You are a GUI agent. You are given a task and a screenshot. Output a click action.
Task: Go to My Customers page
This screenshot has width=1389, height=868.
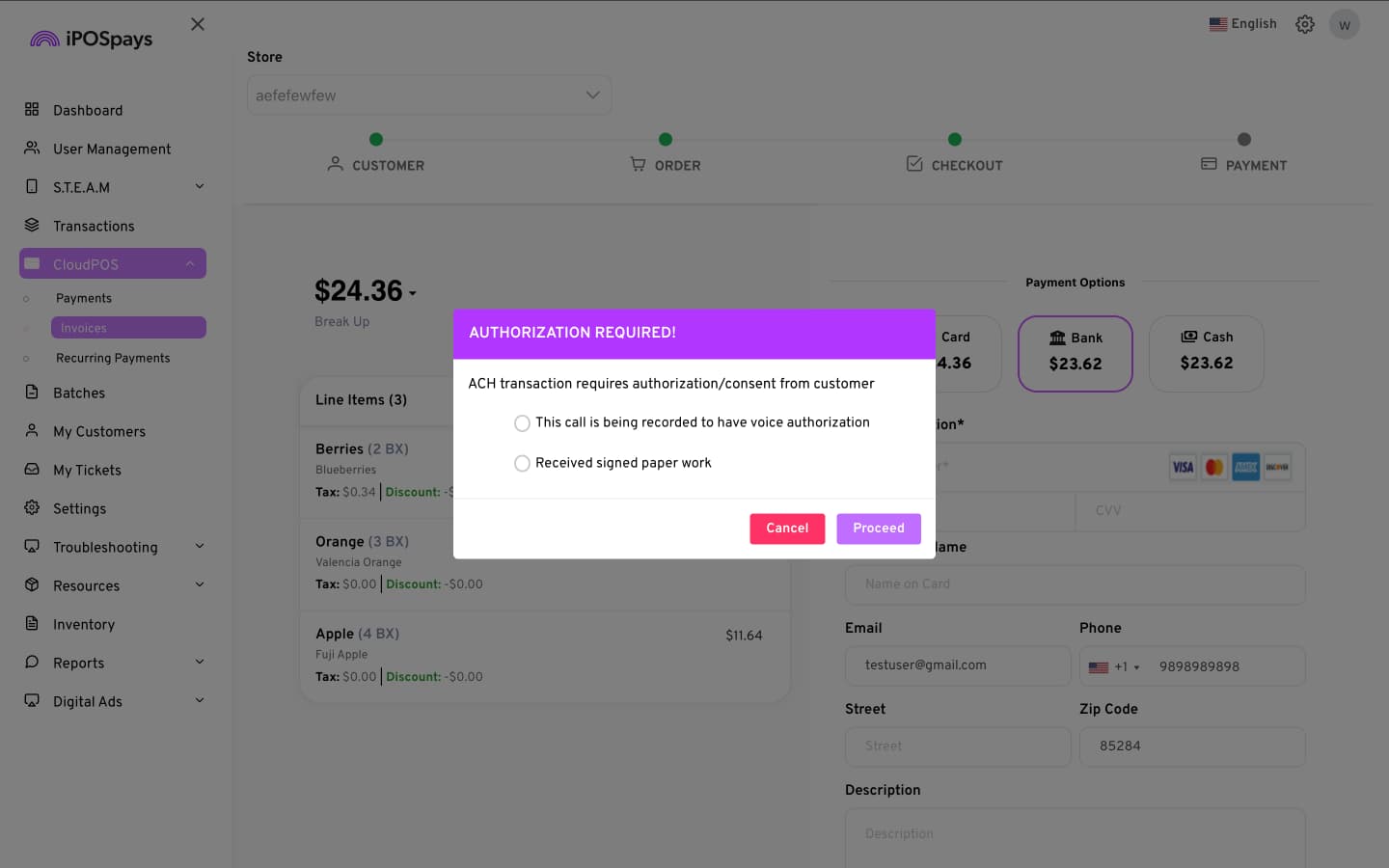click(99, 431)
